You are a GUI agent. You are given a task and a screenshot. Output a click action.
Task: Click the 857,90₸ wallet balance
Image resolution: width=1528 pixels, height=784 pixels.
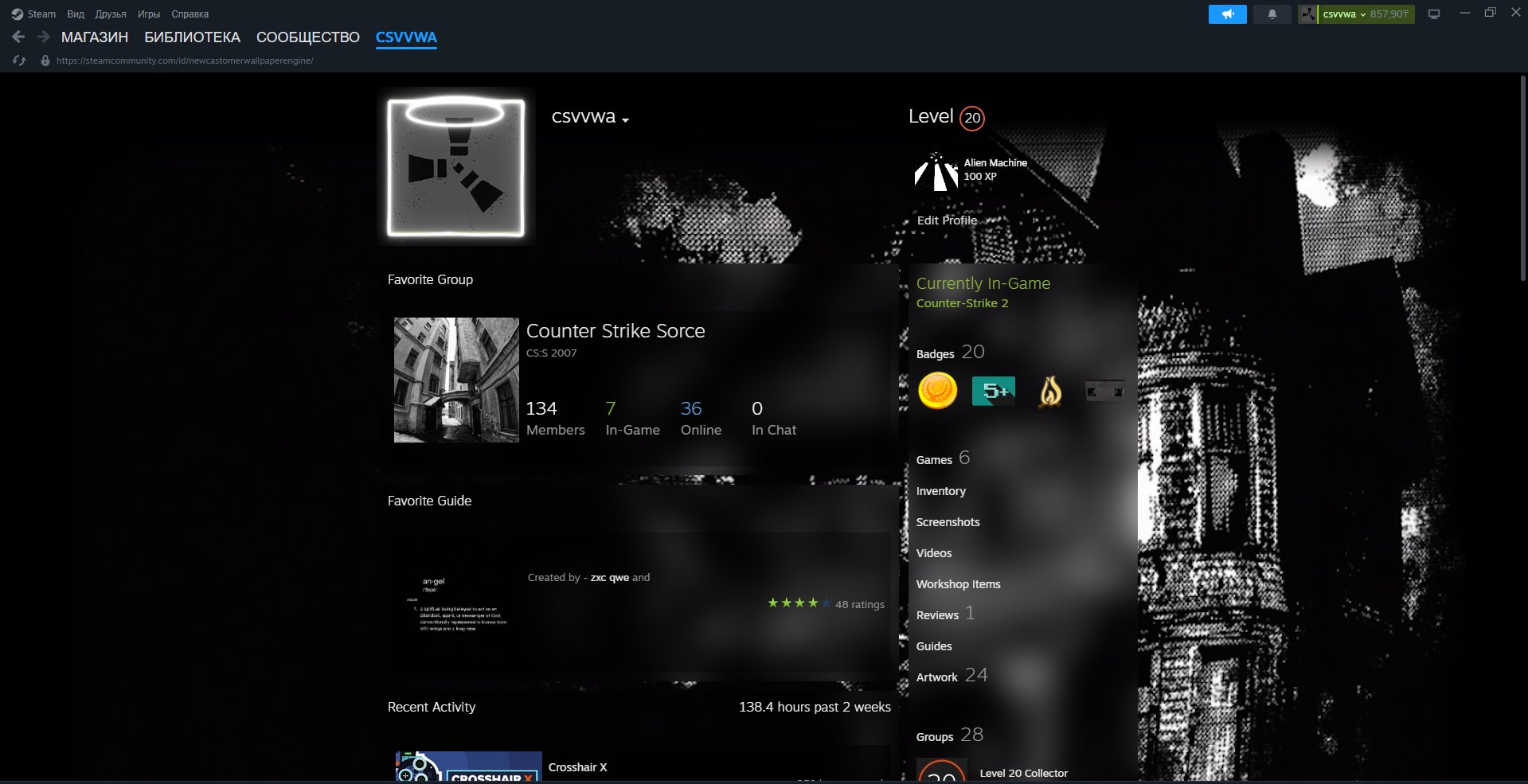(x=1389, y=14)
